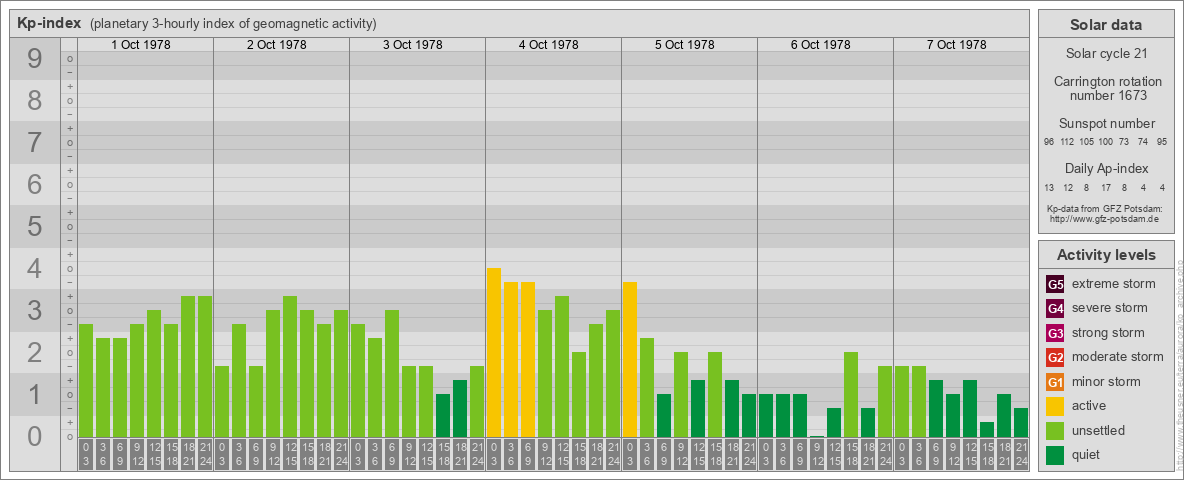Viewport: 1184px width, 480px height.
Task: Click the '1 Oct 1978' date header
Action: click(x=140, y=45)
